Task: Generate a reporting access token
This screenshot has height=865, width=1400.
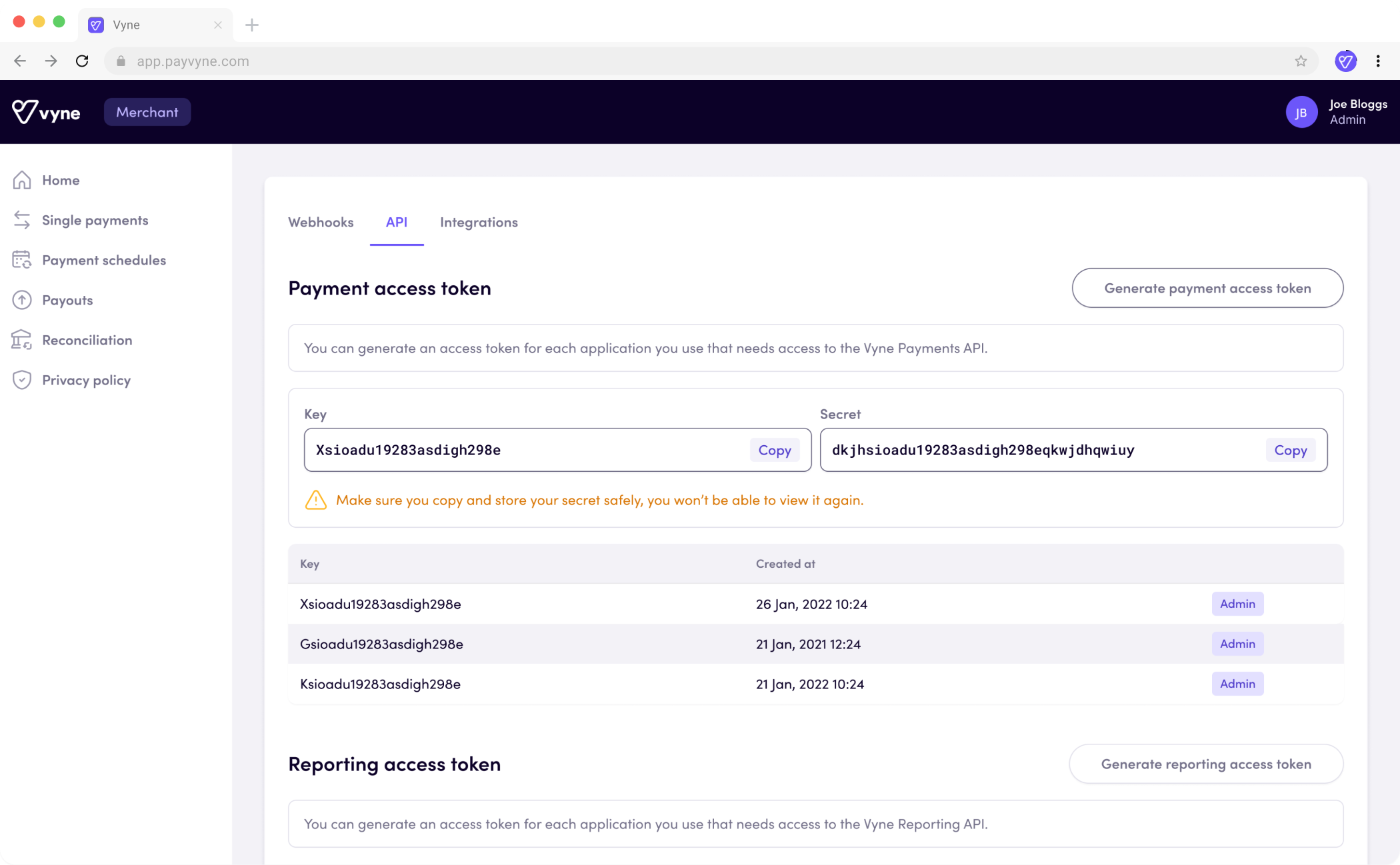Action: (x=1205, y=764)
